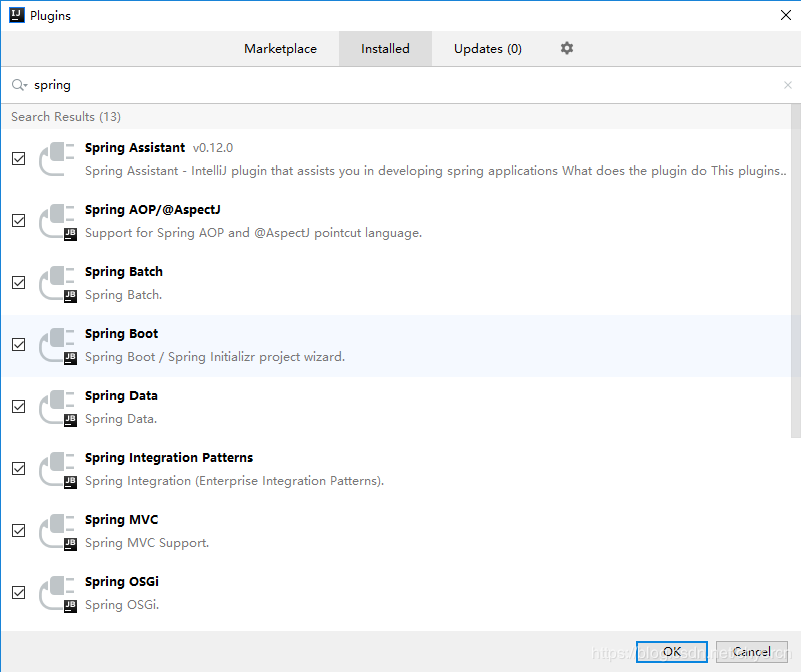This screenshot has height=672, width=801.
Task: Click the Spring OSGi plugin icon
Action: 57,592
